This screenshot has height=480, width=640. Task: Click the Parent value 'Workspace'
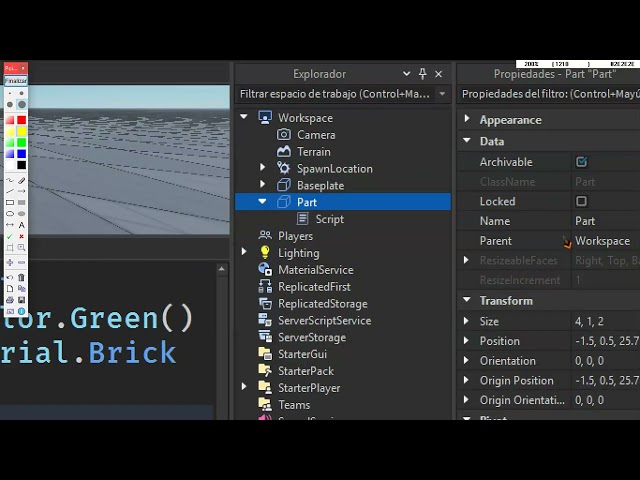(x=602, y=241)
